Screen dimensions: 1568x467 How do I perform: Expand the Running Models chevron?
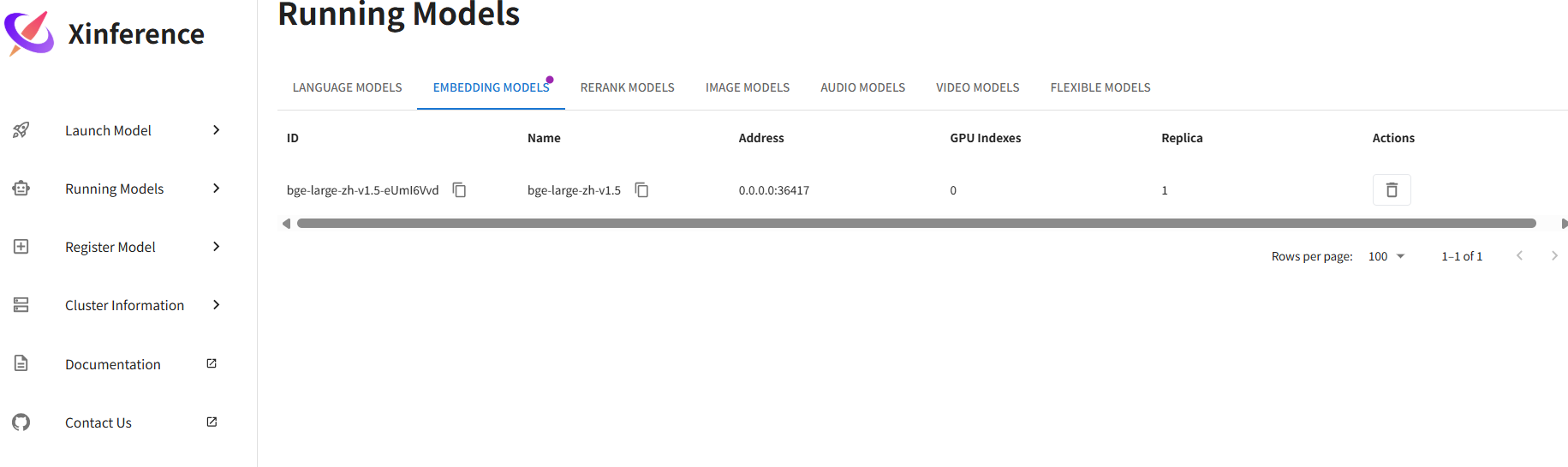coord(217,189)
